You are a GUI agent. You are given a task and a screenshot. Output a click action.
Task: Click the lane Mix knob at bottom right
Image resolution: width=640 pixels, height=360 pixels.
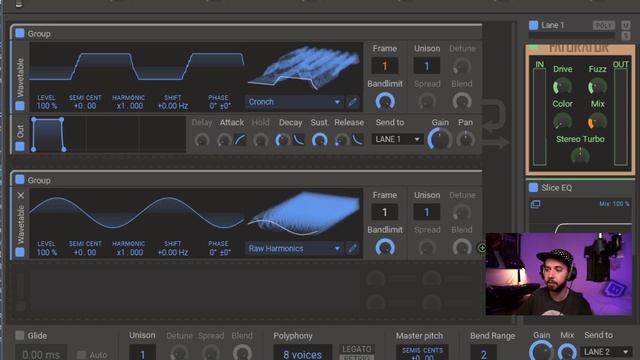click(x=567, y=352)
